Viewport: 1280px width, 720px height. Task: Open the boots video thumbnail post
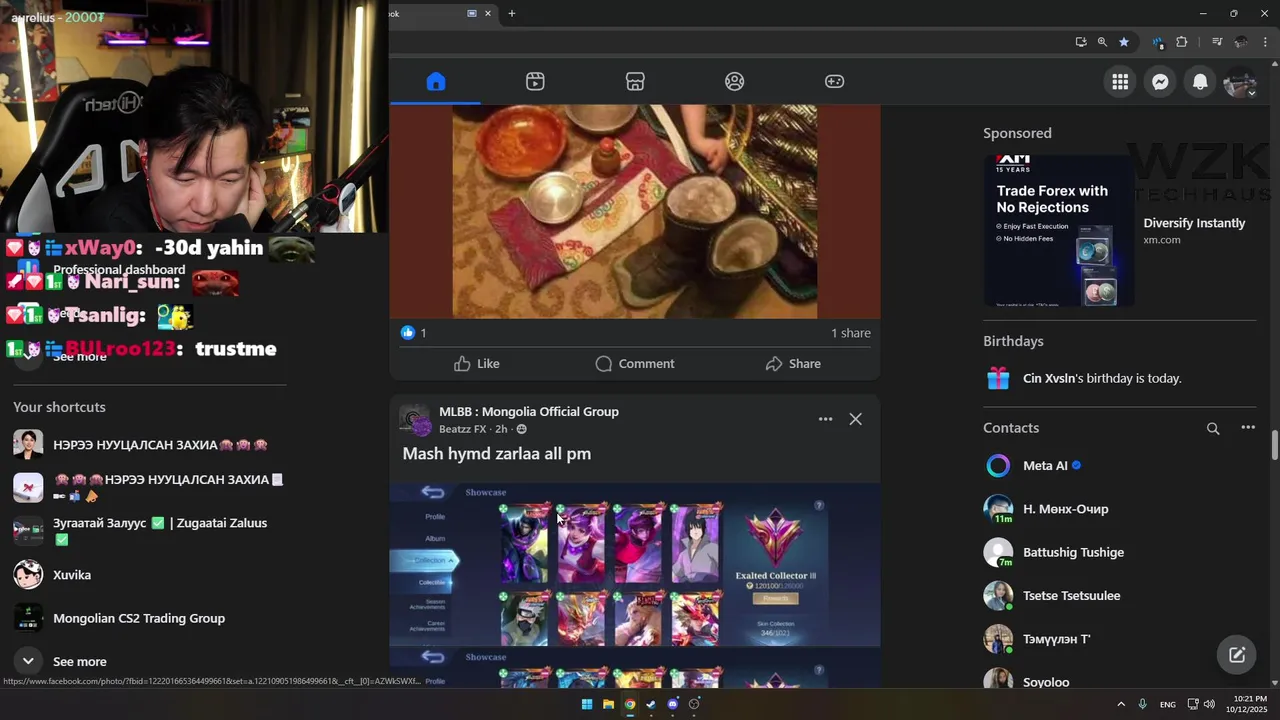pyautogui.click(x=635, y=211)
